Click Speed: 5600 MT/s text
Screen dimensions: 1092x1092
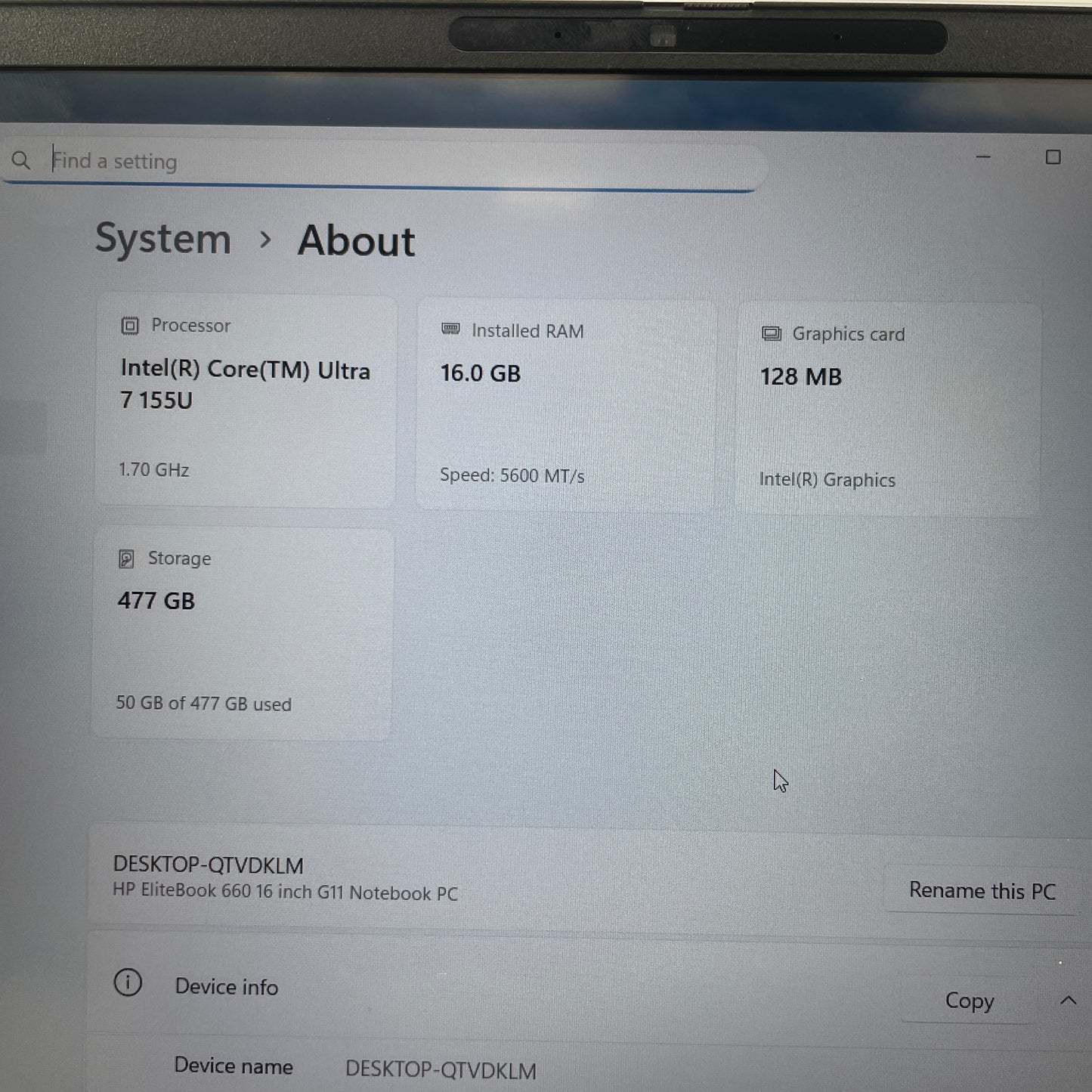coord(512,476)
